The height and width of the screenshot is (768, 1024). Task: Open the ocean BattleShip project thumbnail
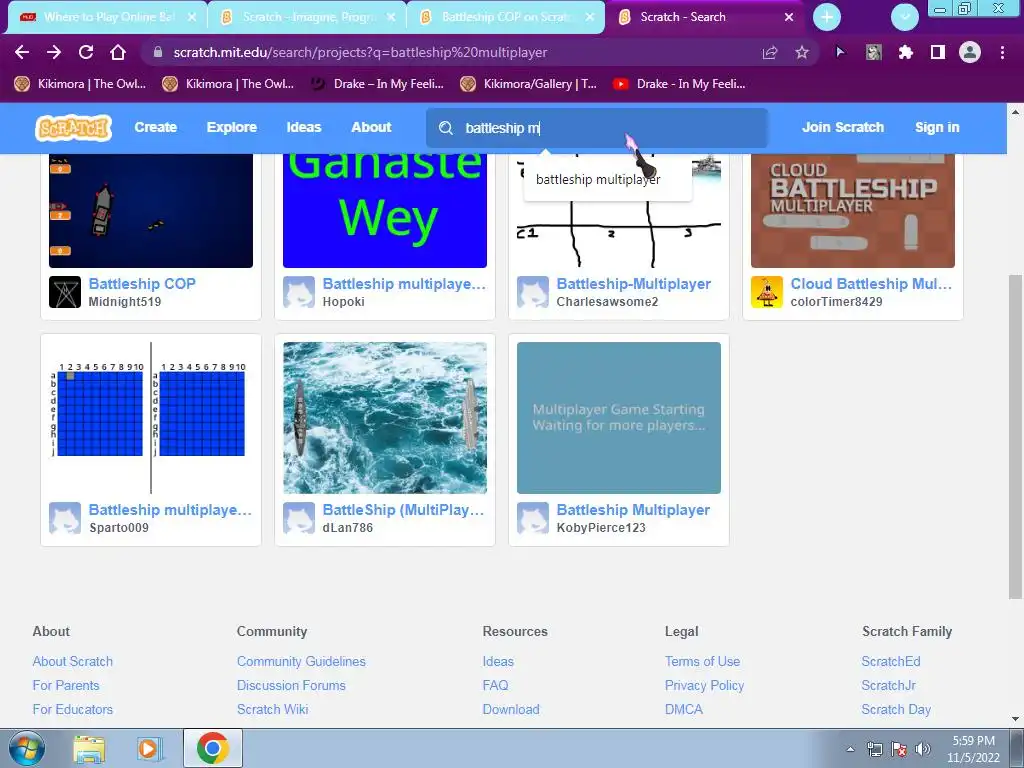pos(385,417)
